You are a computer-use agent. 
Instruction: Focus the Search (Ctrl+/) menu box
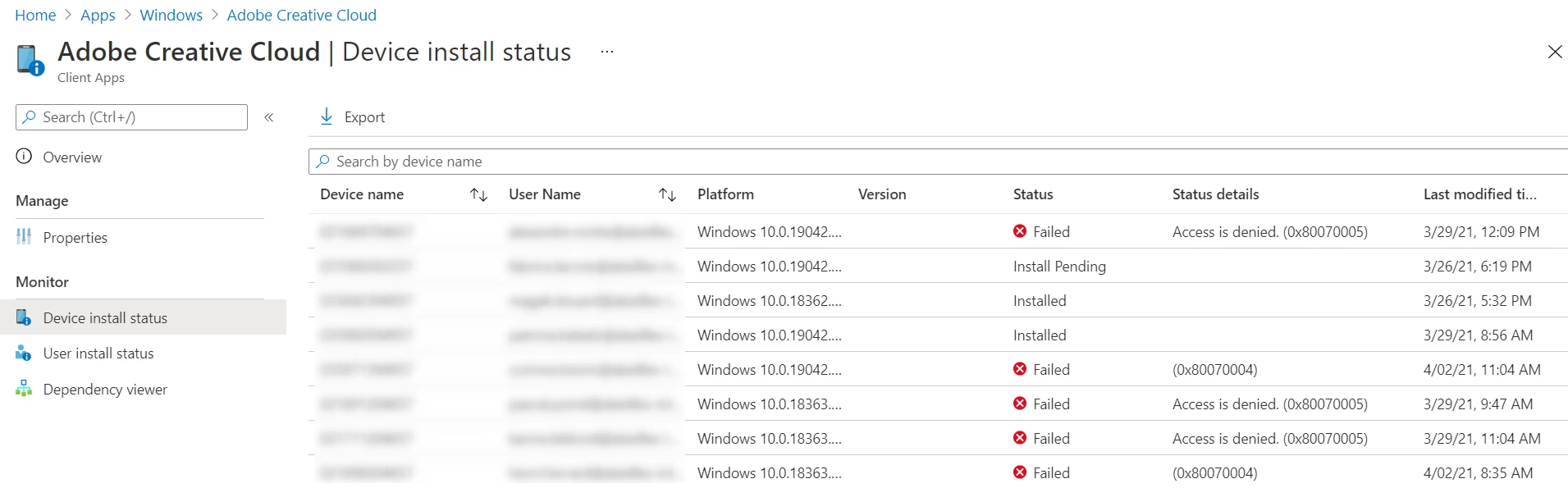[x=131, y=117]
